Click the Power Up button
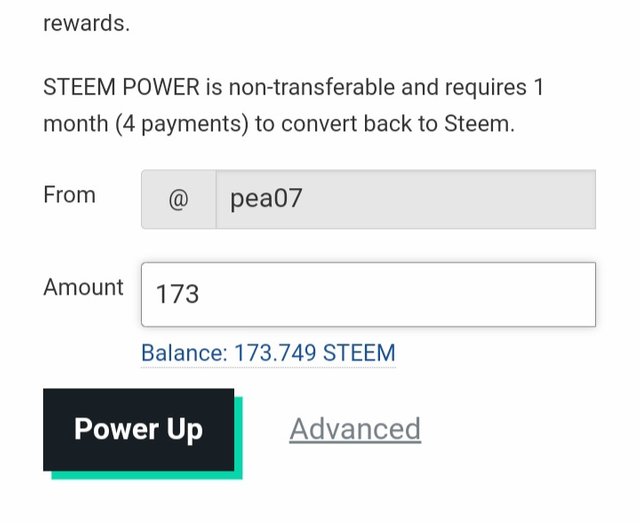This screenshot has height=523, width=640. tap(138, 430)
